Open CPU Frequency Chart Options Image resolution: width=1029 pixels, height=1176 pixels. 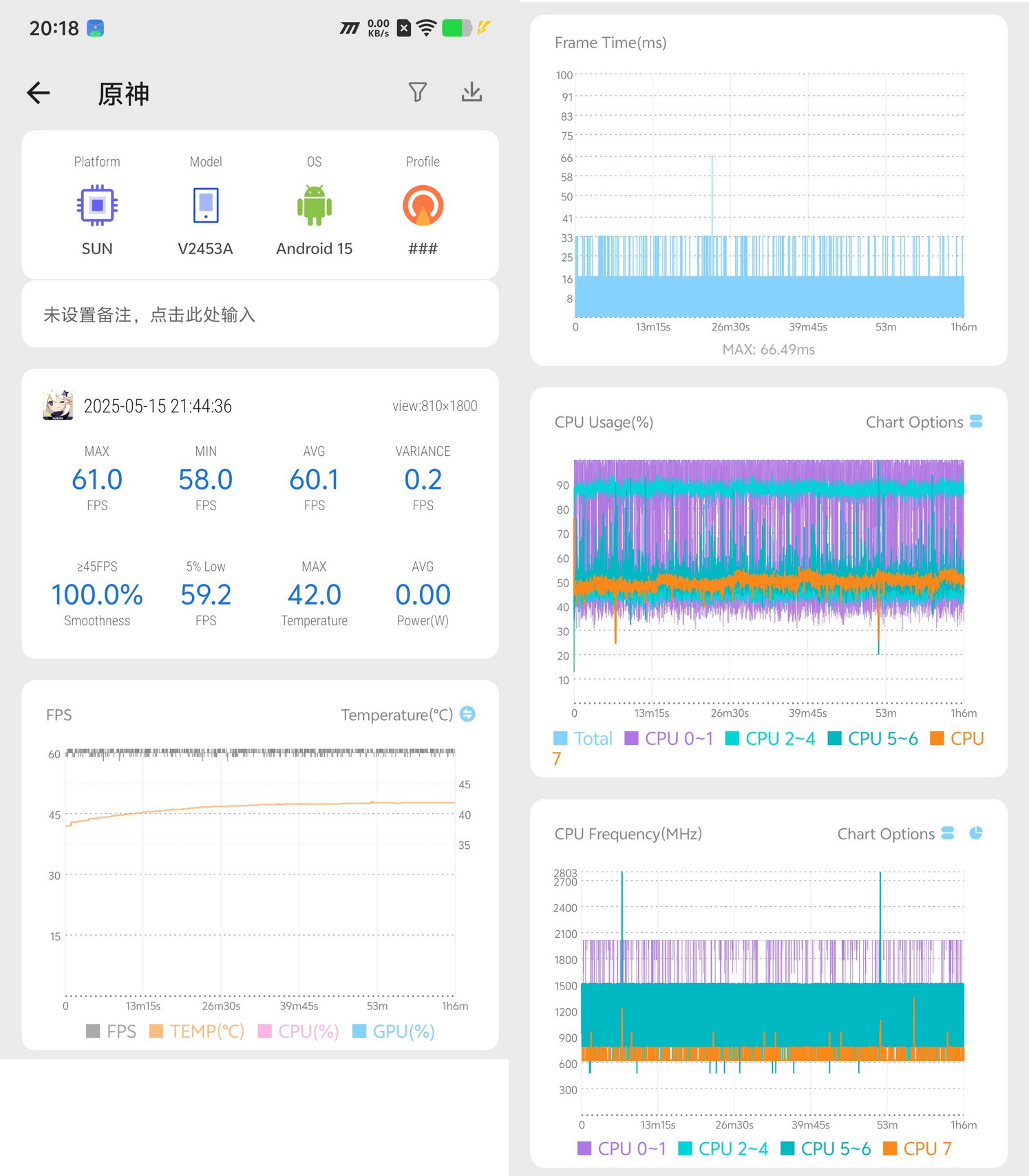click(886, 834)
